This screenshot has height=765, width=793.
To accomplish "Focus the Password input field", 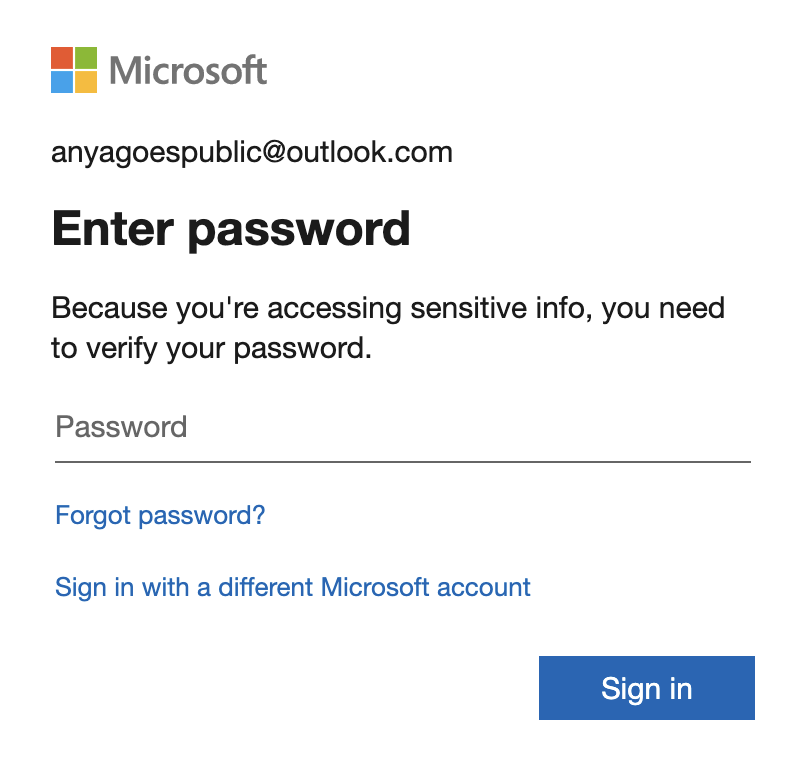I will (x=402, y=428).
